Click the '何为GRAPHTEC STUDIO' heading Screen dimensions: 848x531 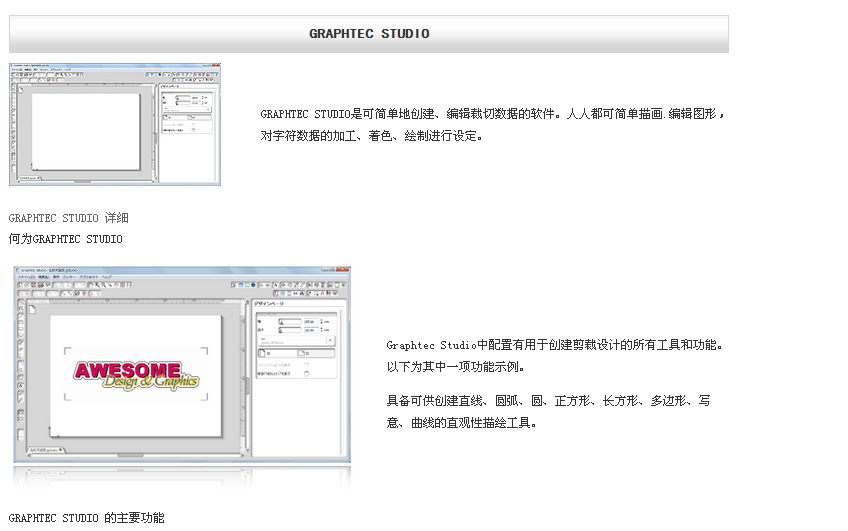(65, 239)
